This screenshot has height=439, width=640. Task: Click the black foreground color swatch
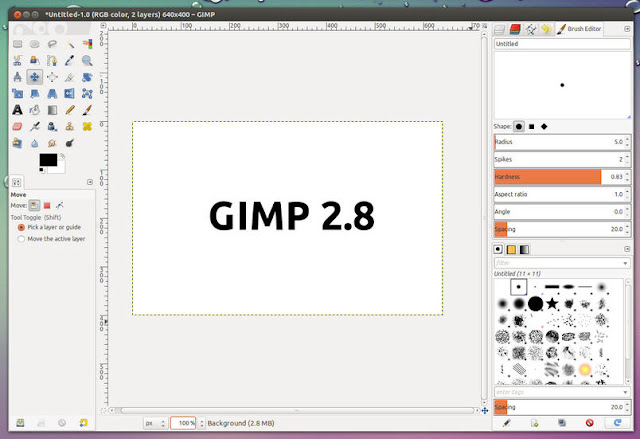click(x=48, y=160)
